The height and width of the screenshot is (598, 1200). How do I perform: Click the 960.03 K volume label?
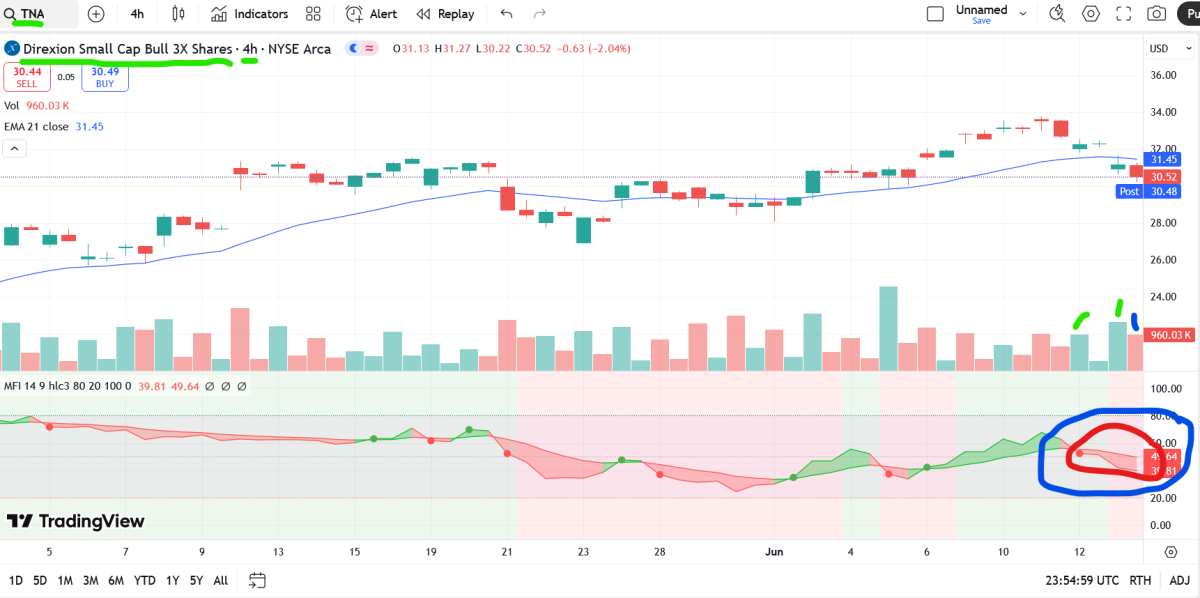pos(1169,336)
